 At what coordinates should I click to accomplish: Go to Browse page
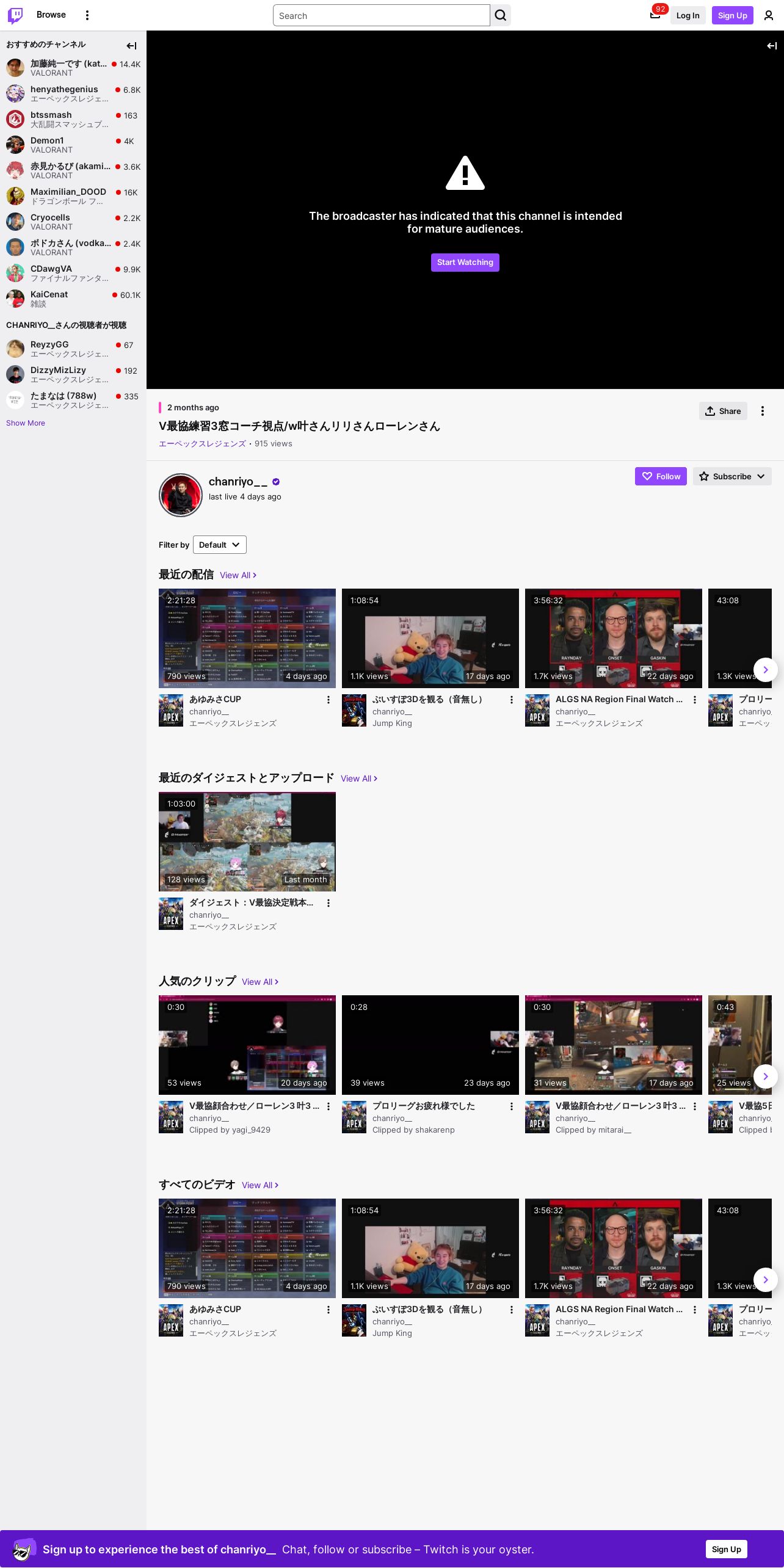point(51,15)
